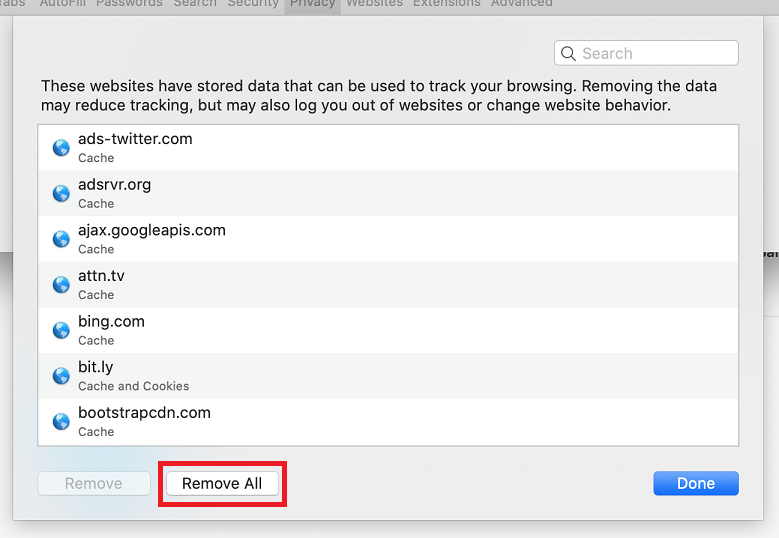Click the Remove button
The width and height of the screenshot is (779, 538).
click(94, 484)
